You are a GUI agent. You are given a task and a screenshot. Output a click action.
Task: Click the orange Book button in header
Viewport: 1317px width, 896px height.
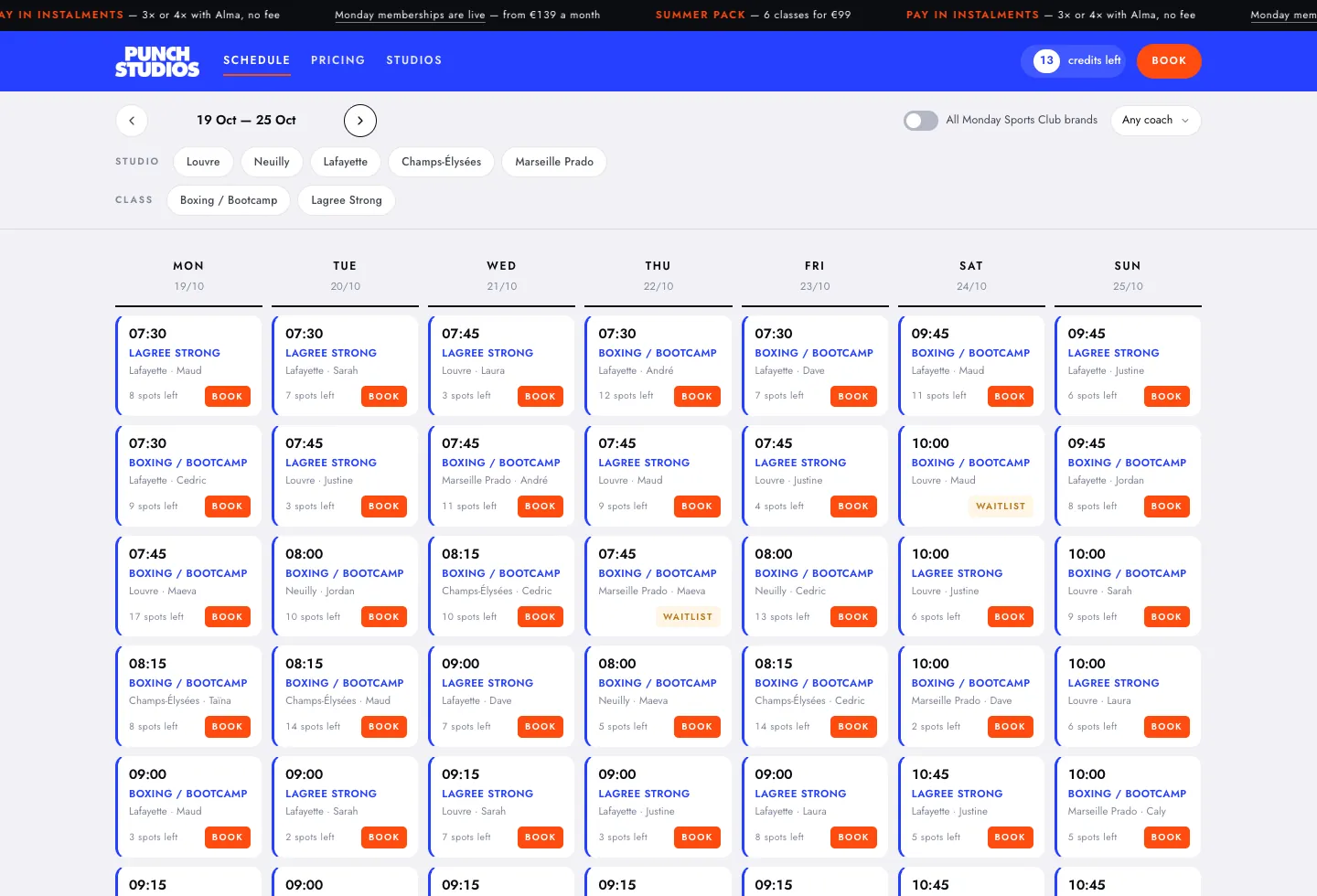coord(1169,61)
